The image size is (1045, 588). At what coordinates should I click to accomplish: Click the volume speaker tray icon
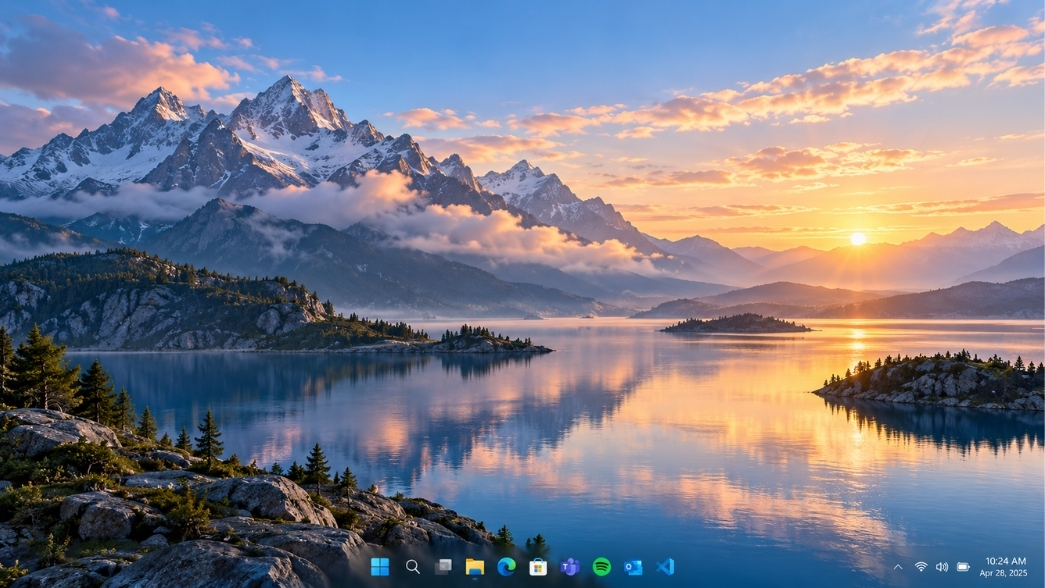942,567
